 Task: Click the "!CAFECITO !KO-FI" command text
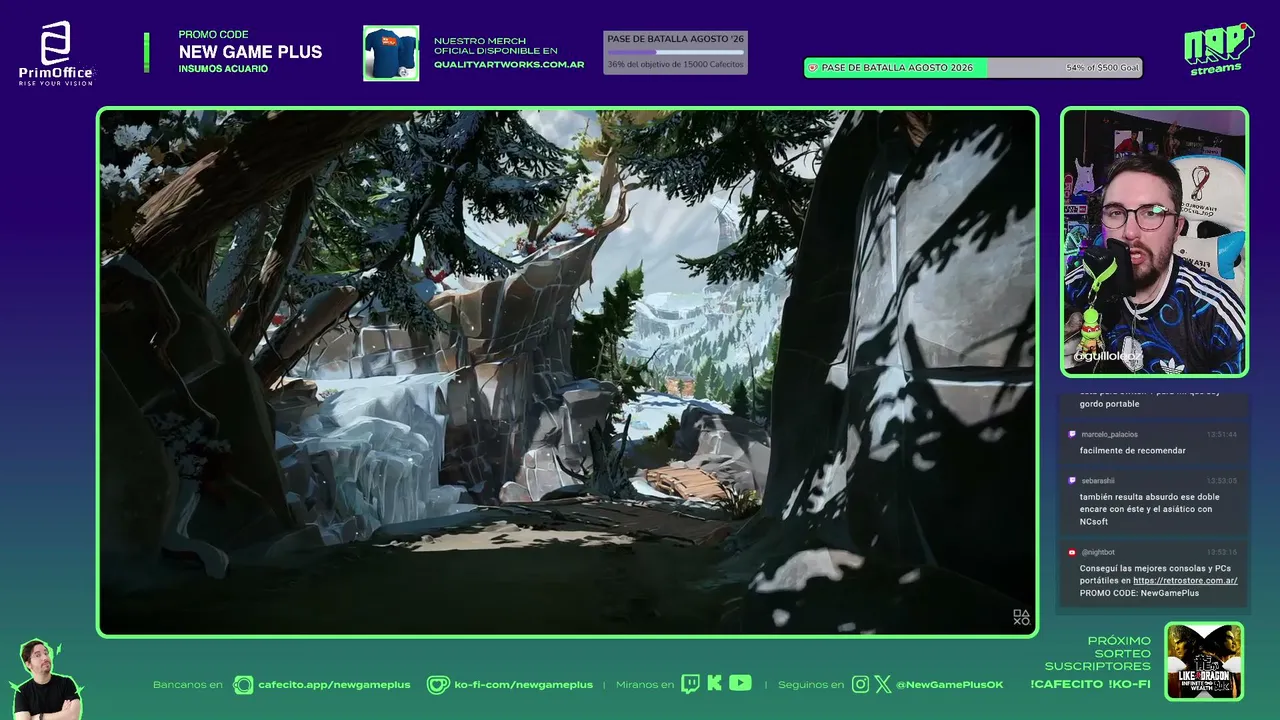tap(1090, 685)
